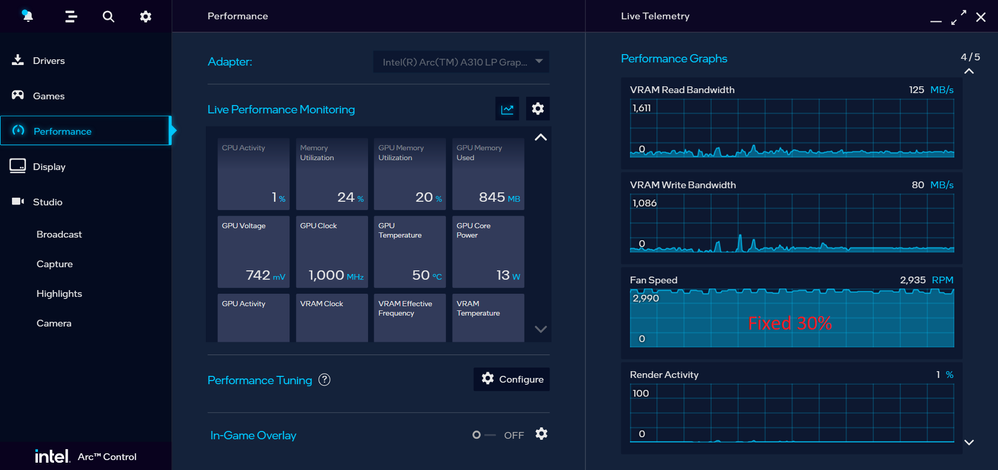
Task: Open Live Performance Monitoring settings gear
Action: pos(538,109)
